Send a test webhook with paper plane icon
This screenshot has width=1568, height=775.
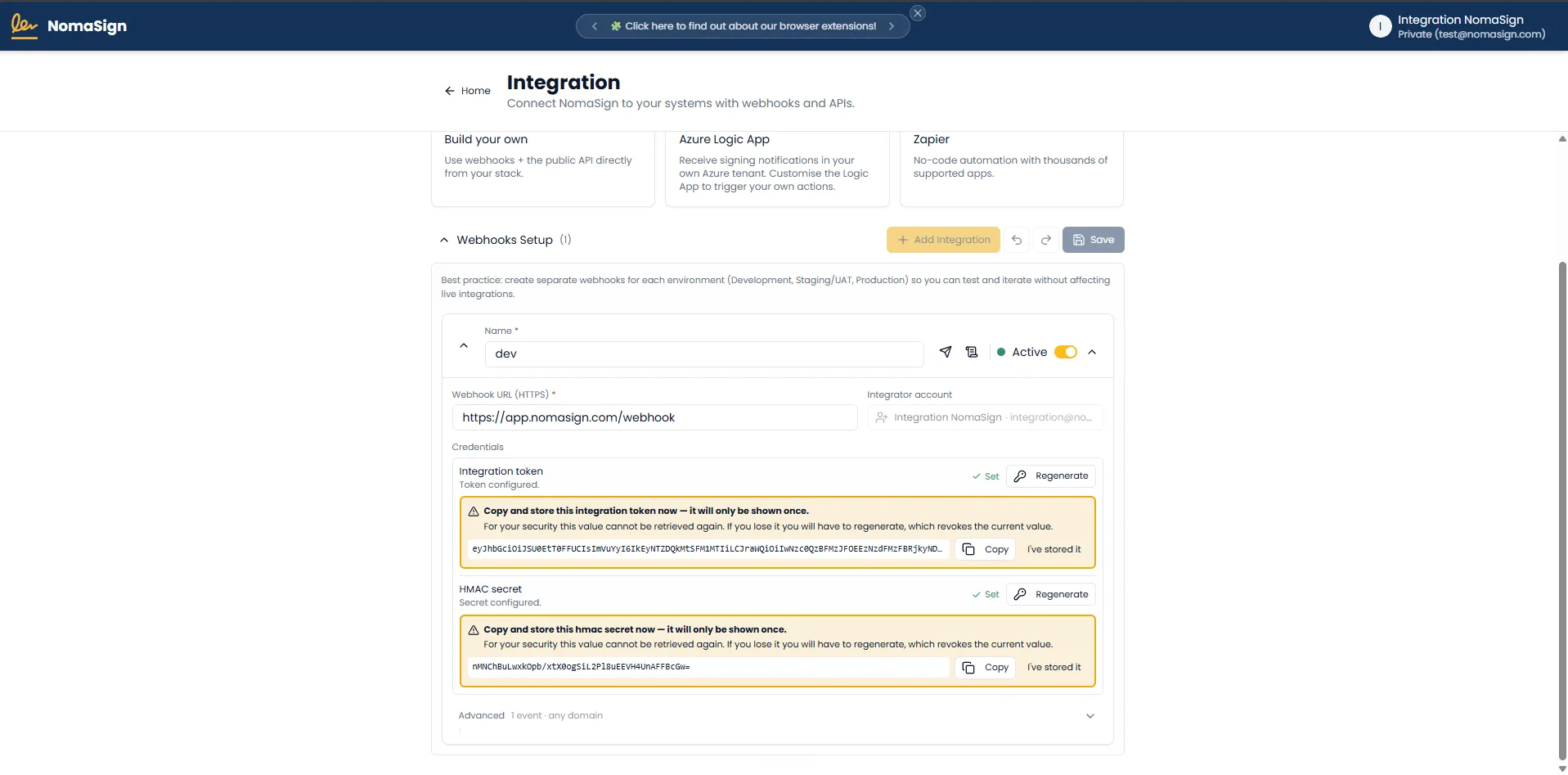click(946, 352)
